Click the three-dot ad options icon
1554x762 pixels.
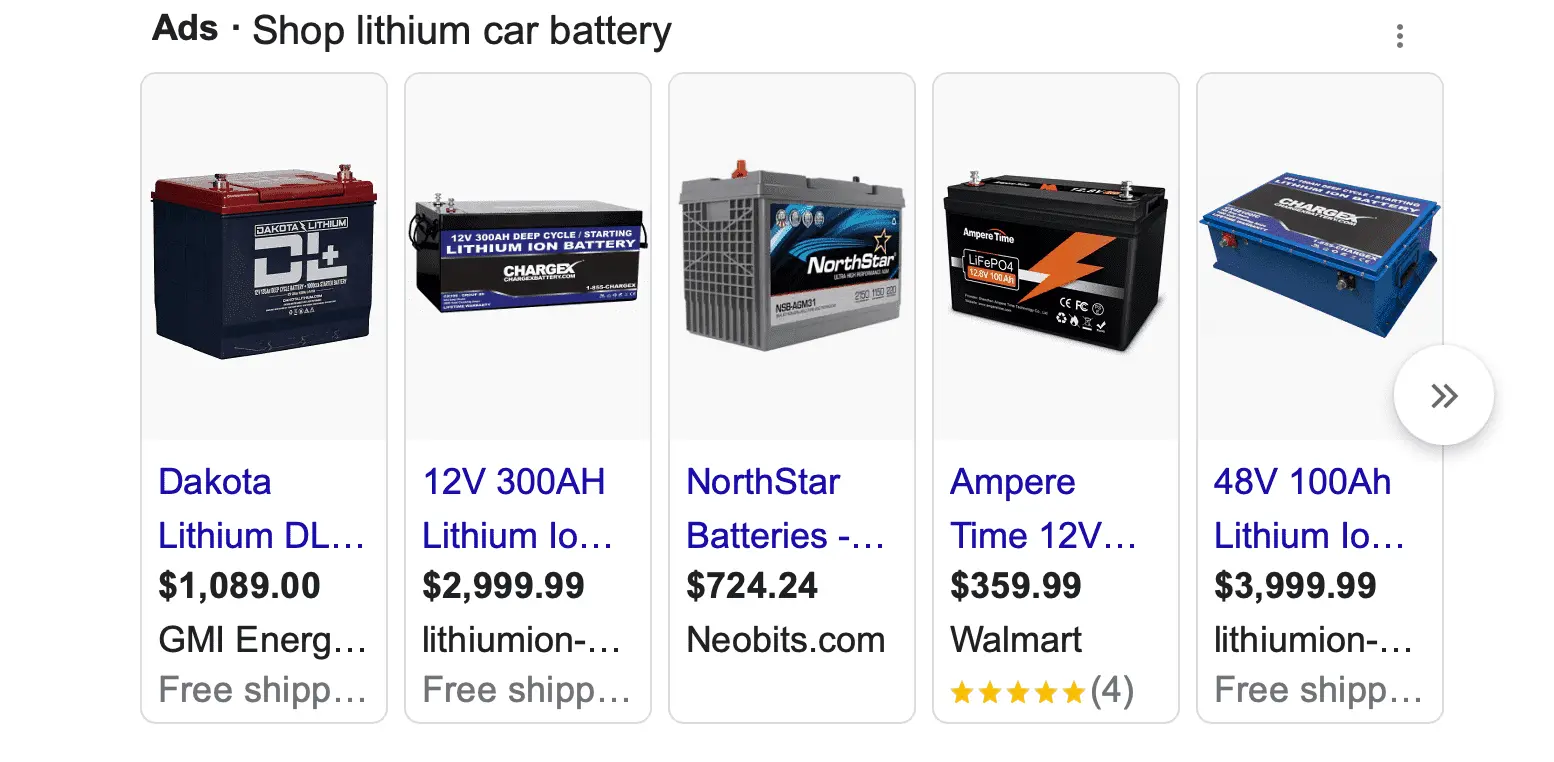(x=1399, y=37)
